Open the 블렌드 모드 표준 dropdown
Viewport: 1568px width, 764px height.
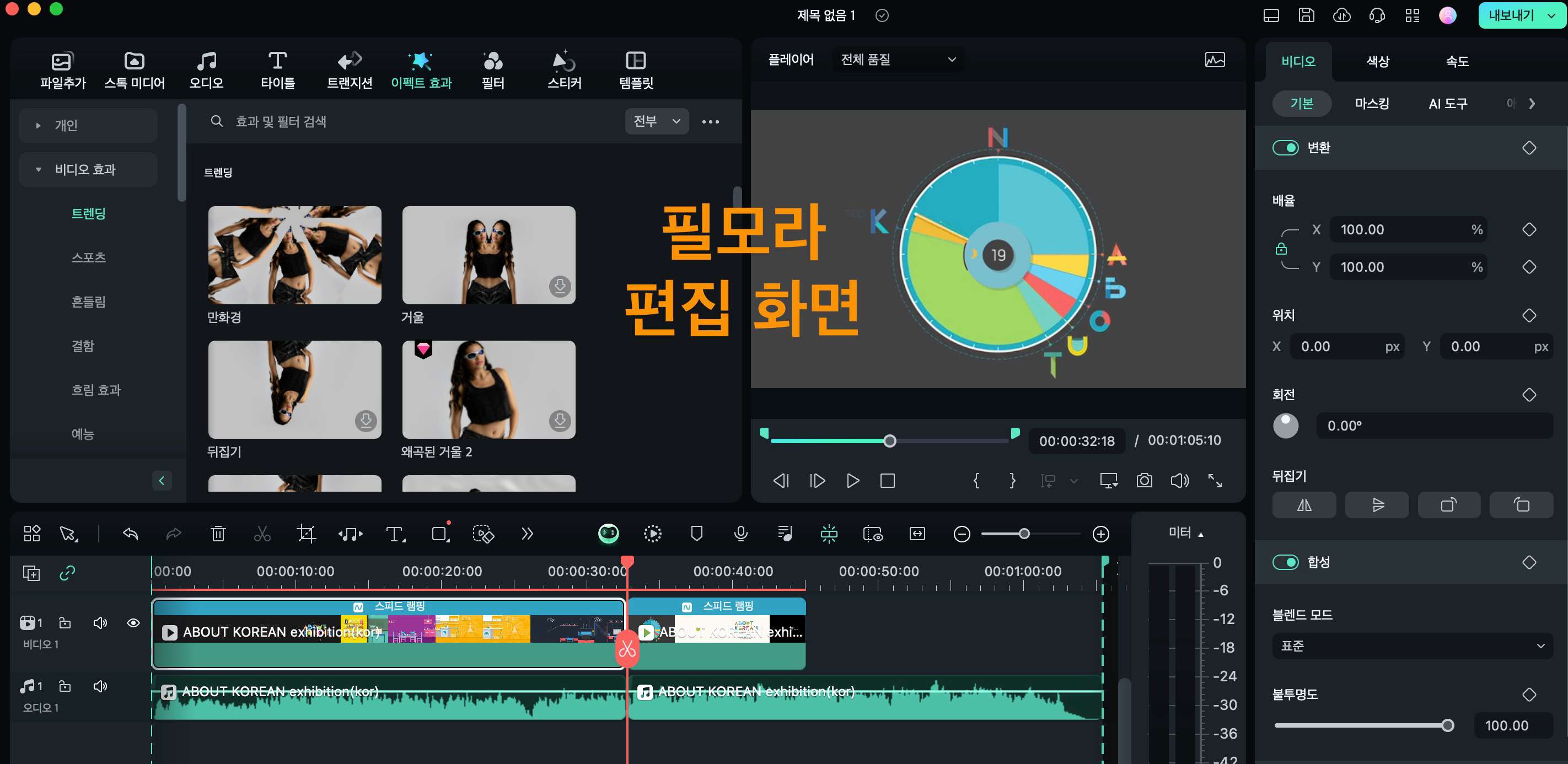(1412, 646)
